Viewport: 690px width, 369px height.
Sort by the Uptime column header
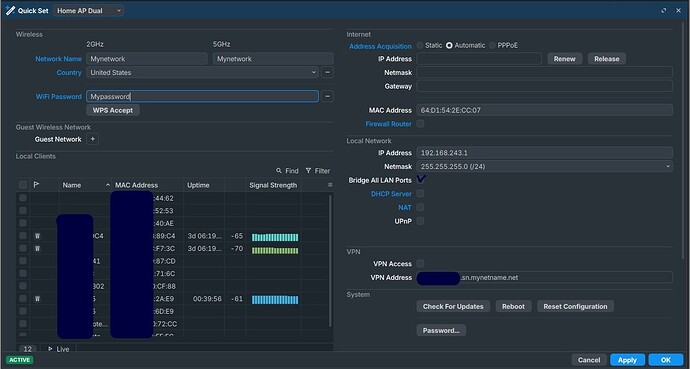[198, 185]
